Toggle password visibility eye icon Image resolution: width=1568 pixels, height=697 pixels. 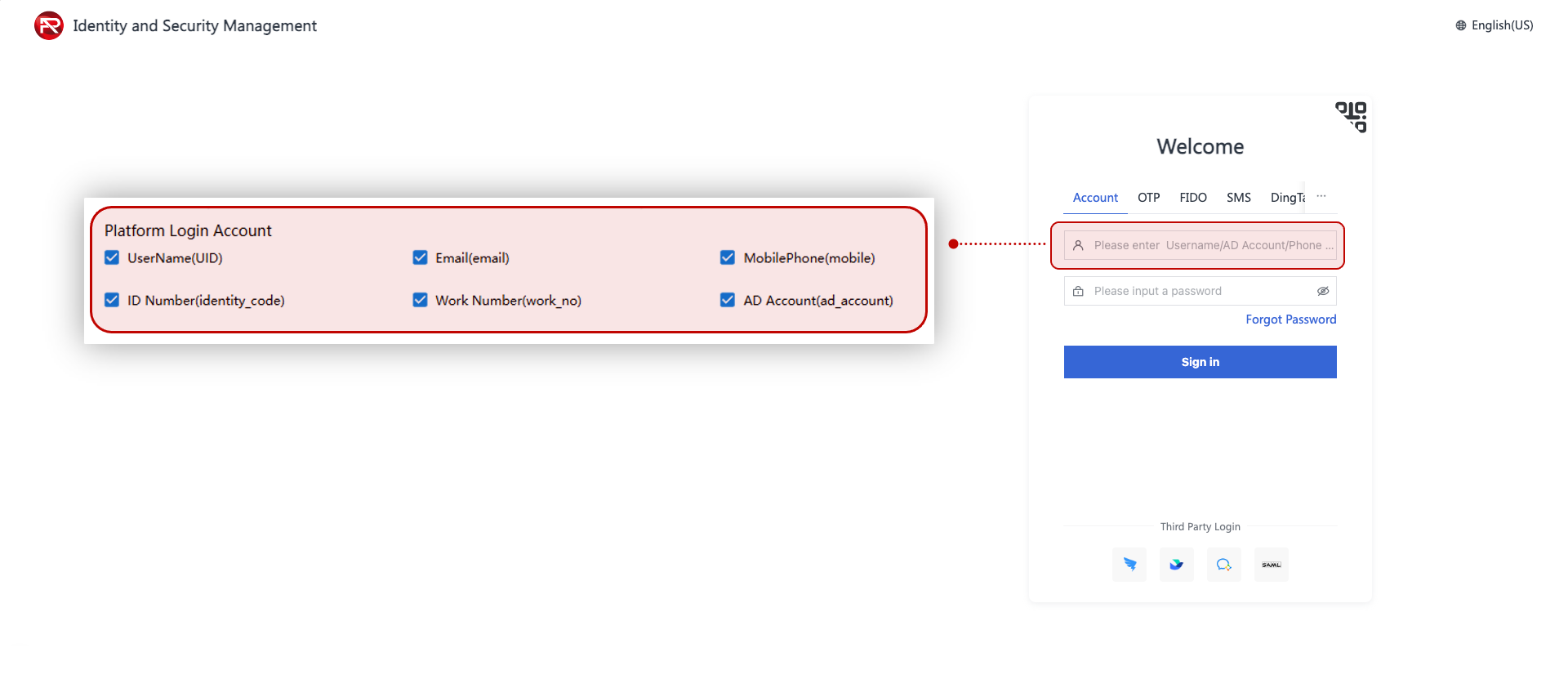pyautogui.click(x=1322, y=291)
